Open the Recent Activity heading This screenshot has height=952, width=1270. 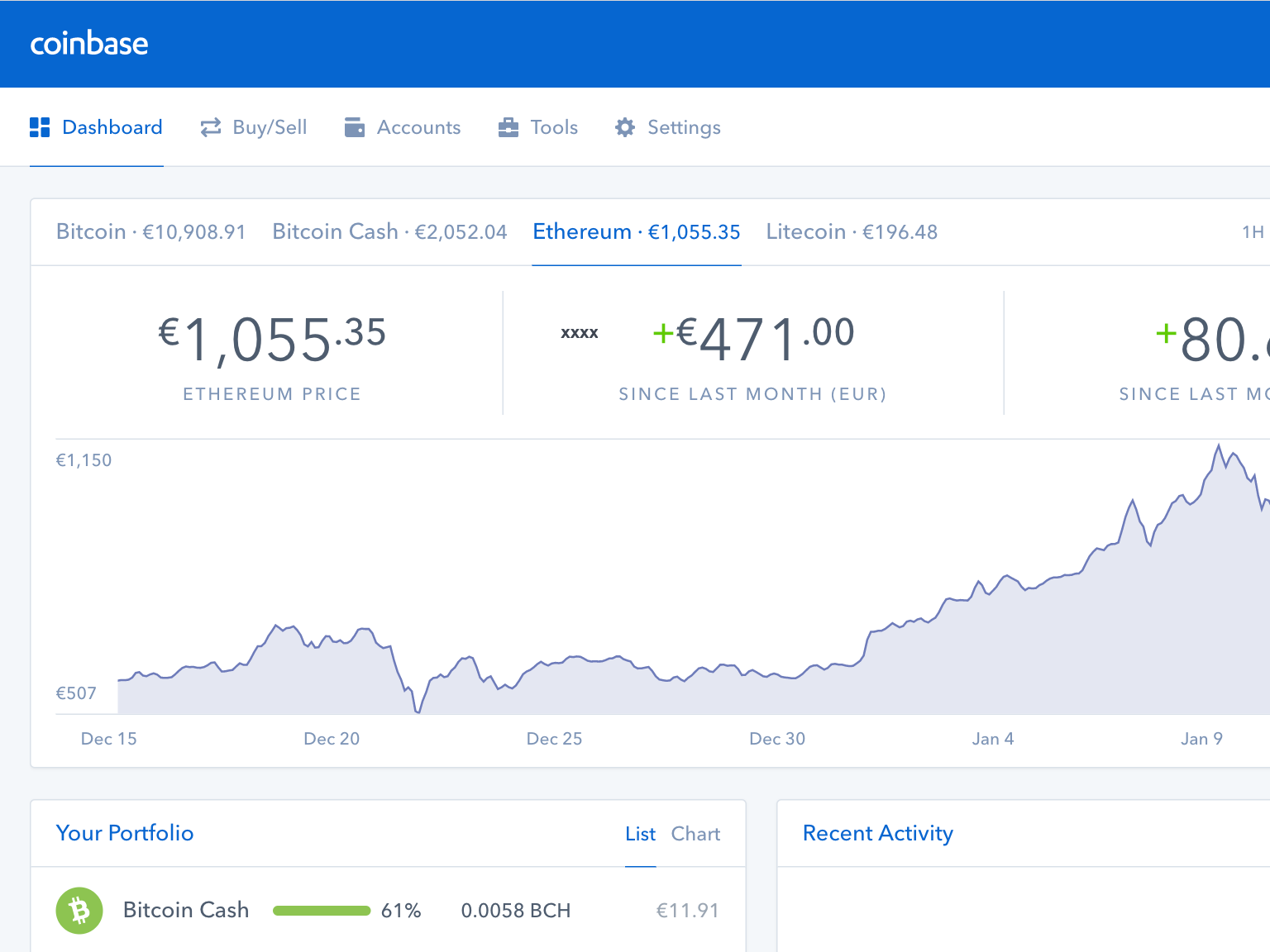point(878,833)
